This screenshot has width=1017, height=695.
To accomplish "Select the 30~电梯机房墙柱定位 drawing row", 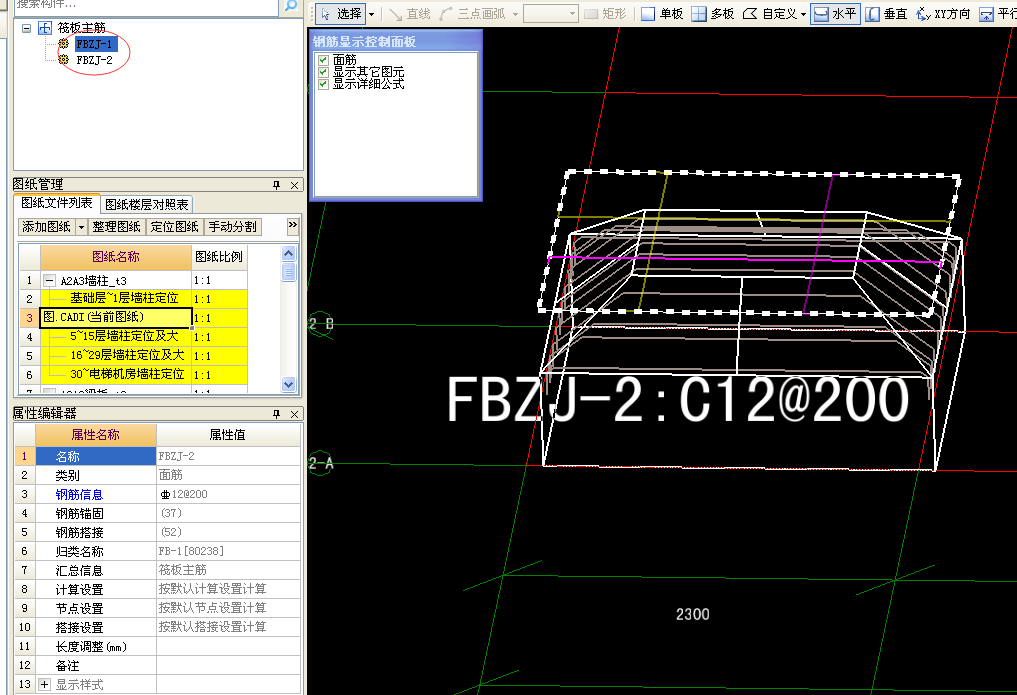I will (x=116, y=374).
